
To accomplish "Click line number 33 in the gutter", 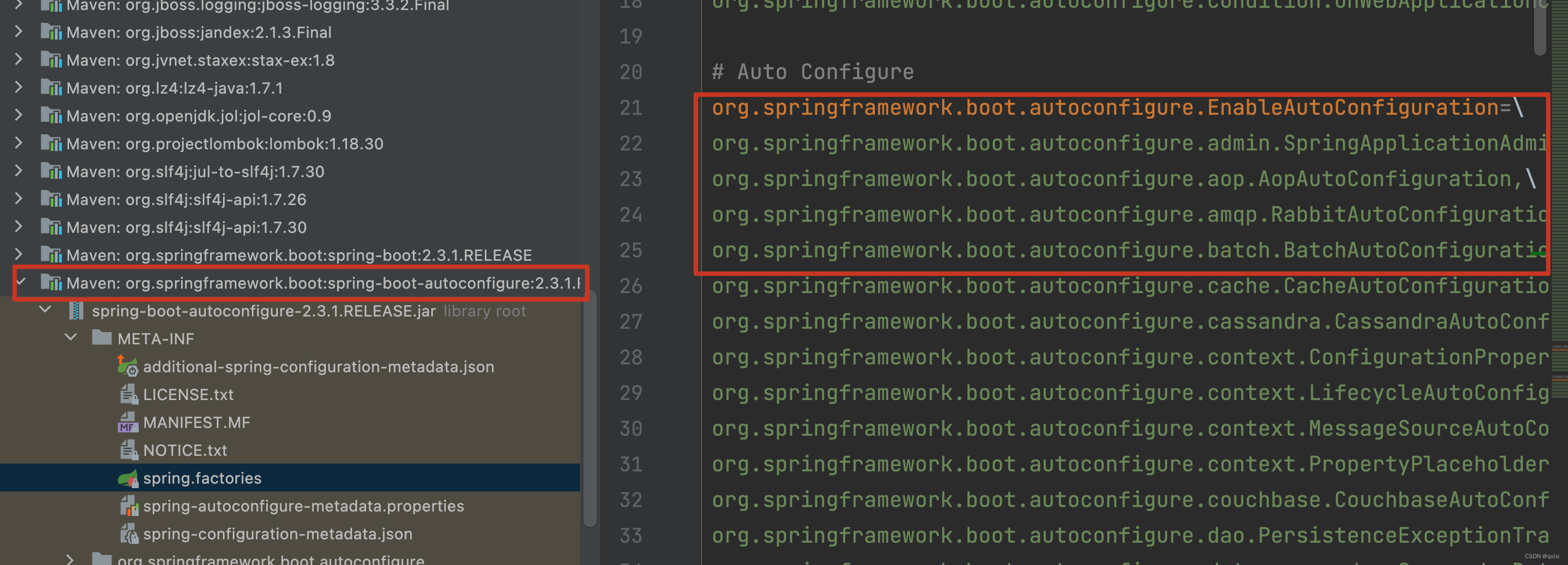I will (x=631, y=536).
